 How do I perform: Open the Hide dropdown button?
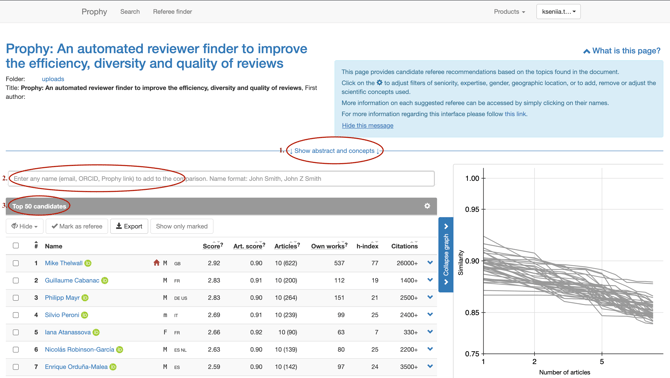coord(24,226)
